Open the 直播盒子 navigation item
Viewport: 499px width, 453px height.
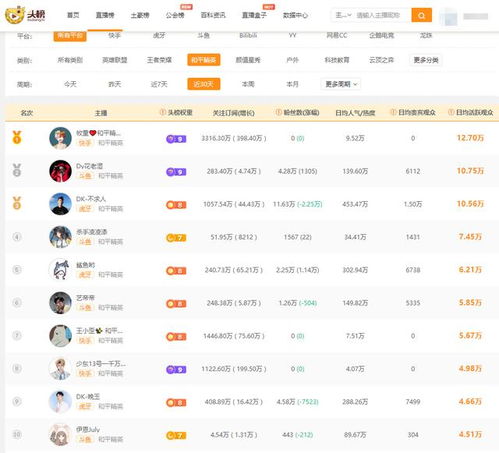click(254, 15)
